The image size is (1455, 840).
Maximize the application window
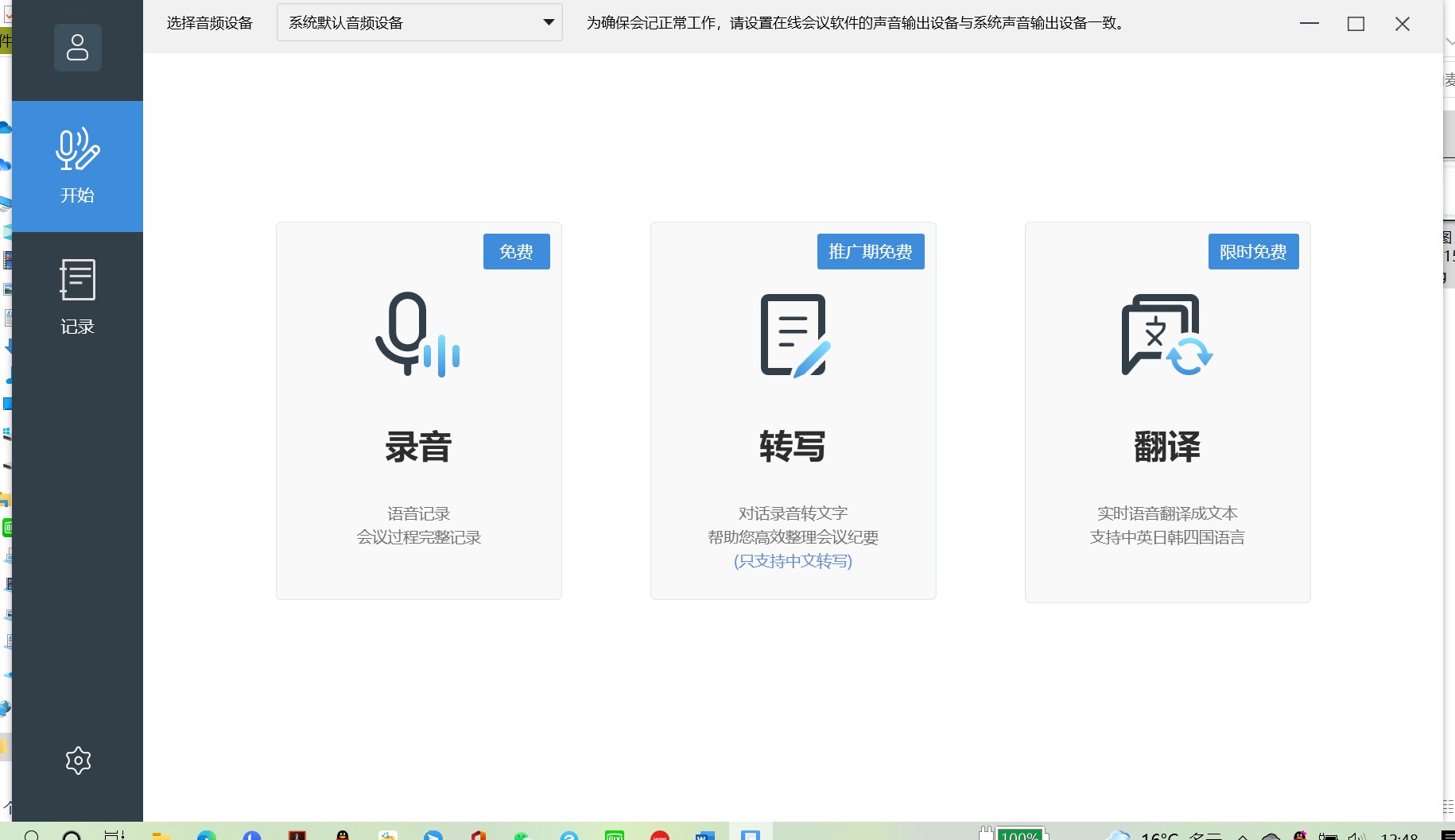coord(1356,24)
